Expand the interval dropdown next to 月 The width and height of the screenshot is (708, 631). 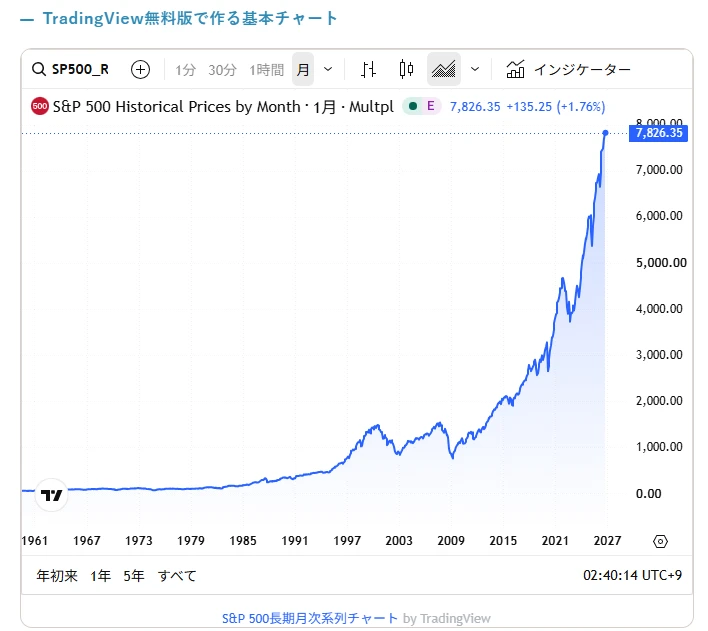click(x=328, y=70)
